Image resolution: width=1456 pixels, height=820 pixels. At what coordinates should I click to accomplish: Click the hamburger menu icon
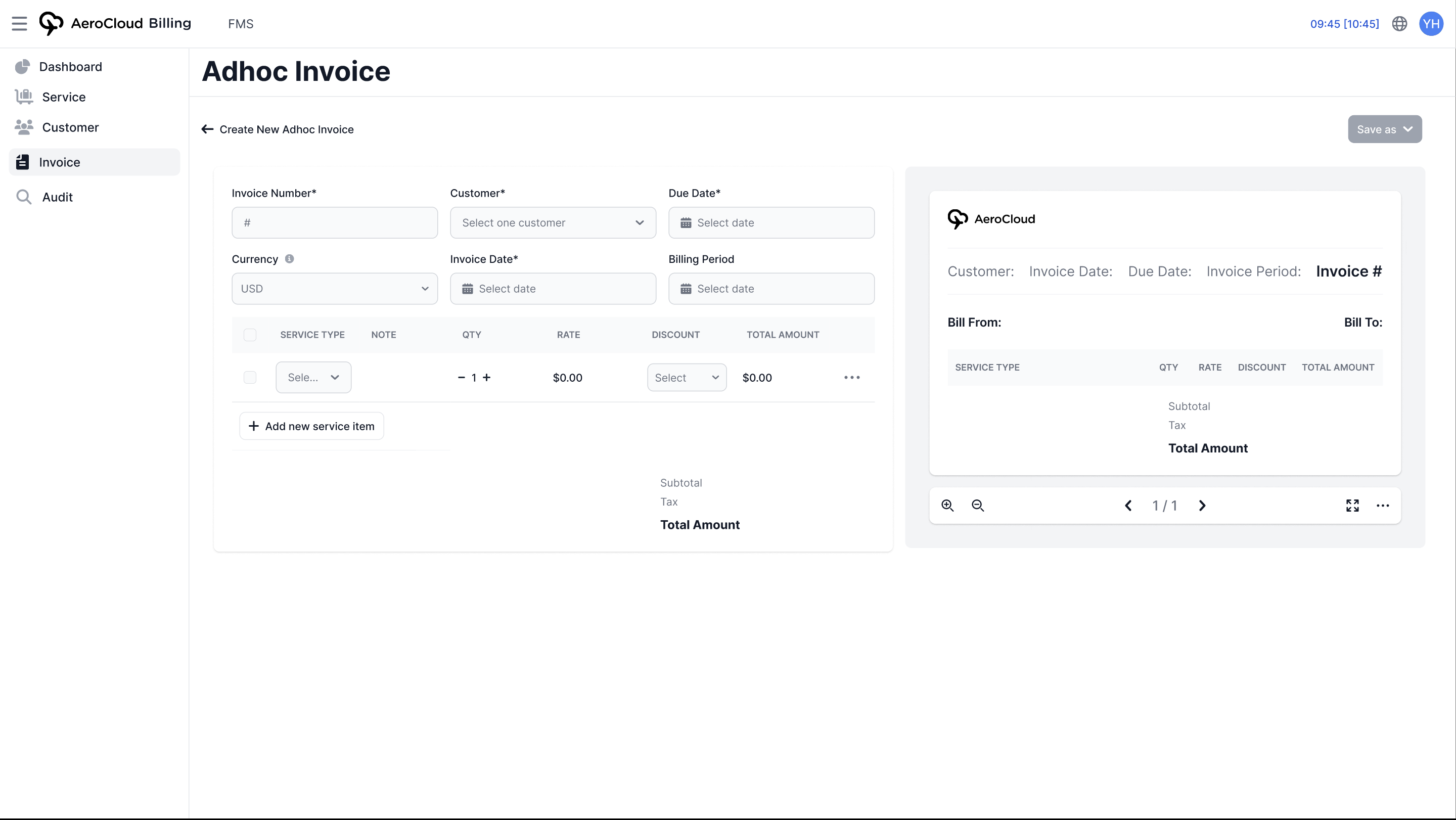click(x=19, y=24)
